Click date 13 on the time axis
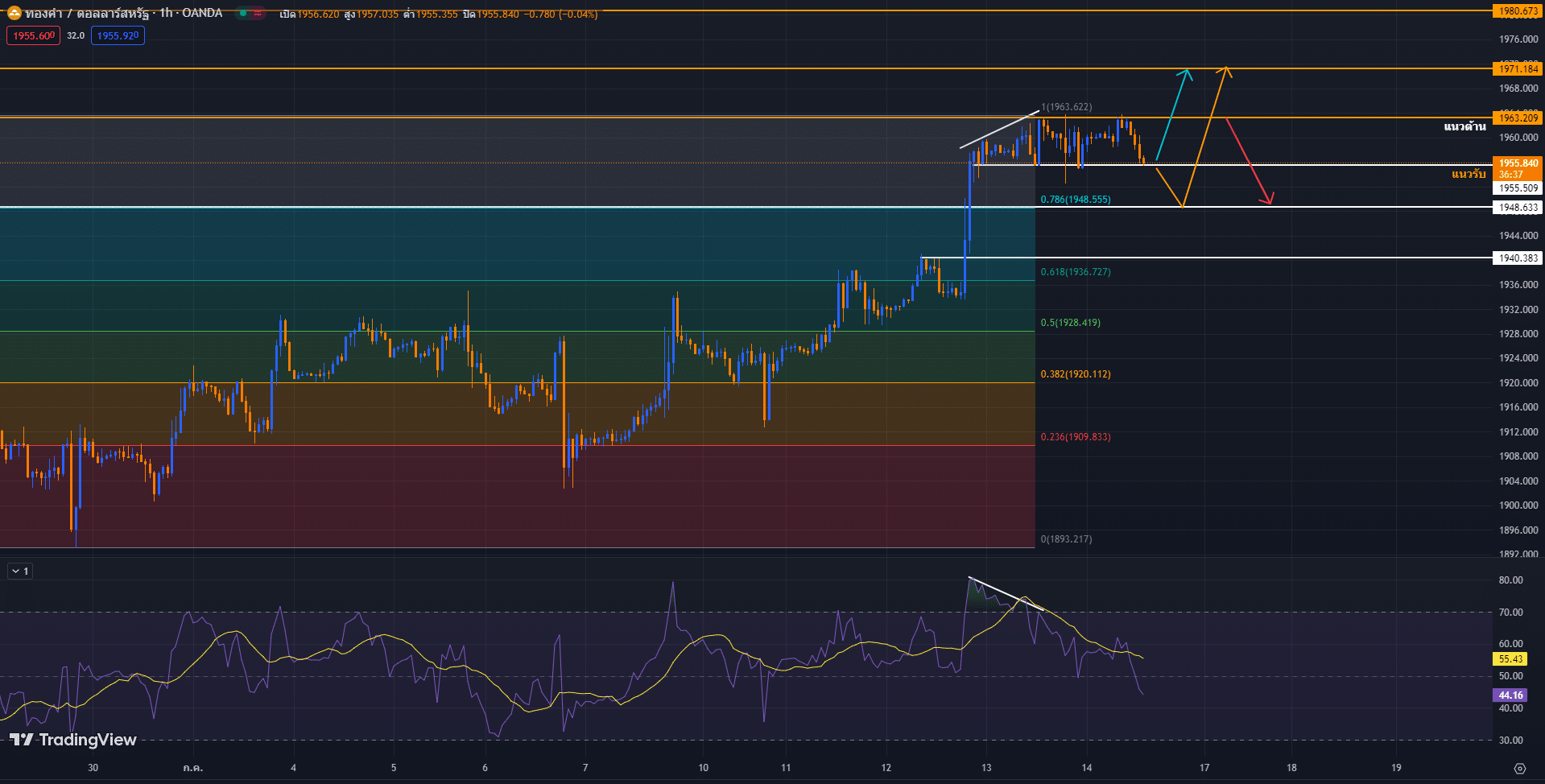This screenshot has width=1545, height=784. point(986,768)
